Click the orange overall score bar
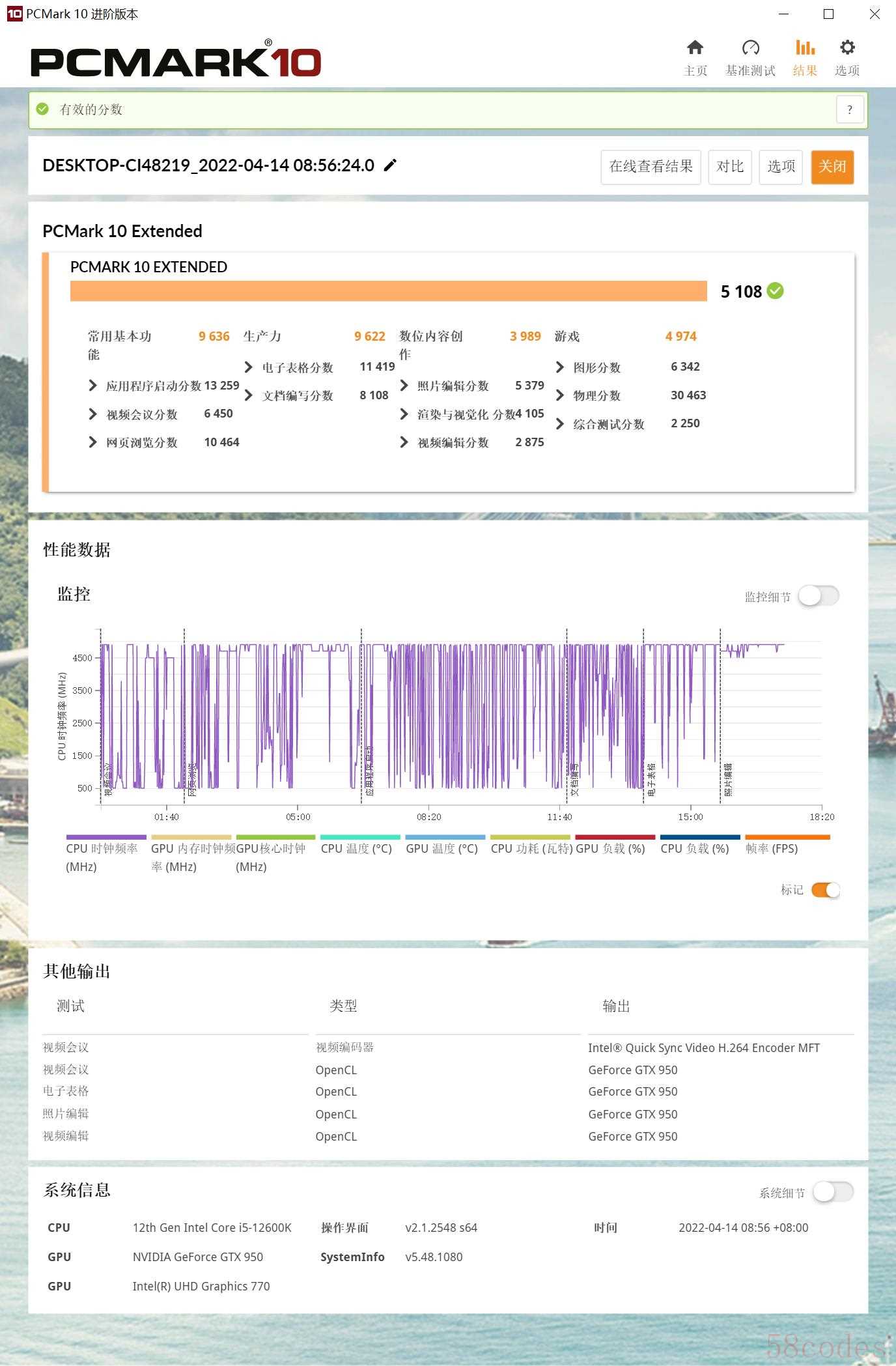Viewport: 896px width, 1366px height. click(389, 291)
